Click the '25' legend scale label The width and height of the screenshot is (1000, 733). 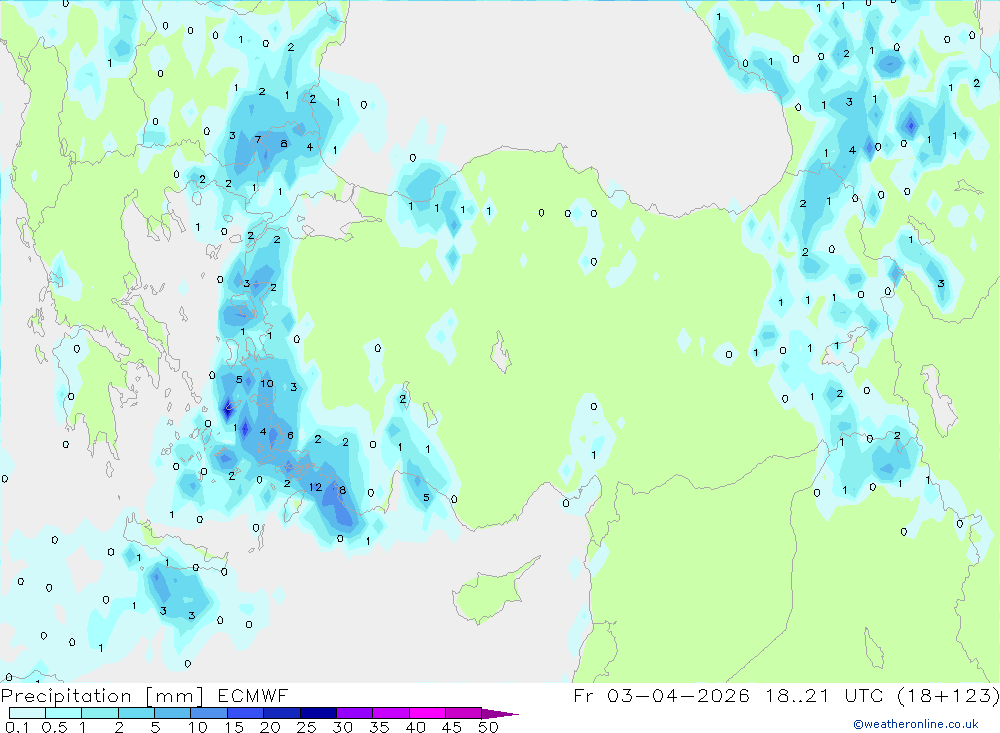click(x=307, y=727)
